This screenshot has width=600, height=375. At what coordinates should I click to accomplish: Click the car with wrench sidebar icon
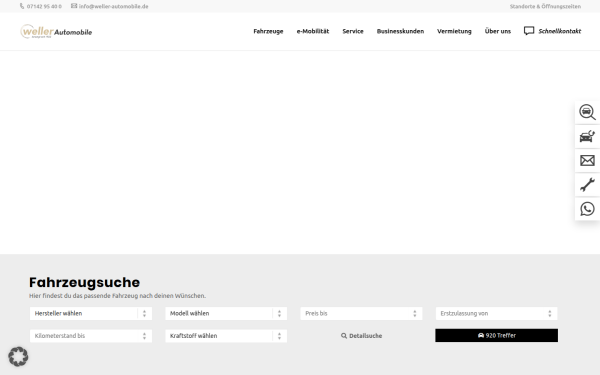587,136
